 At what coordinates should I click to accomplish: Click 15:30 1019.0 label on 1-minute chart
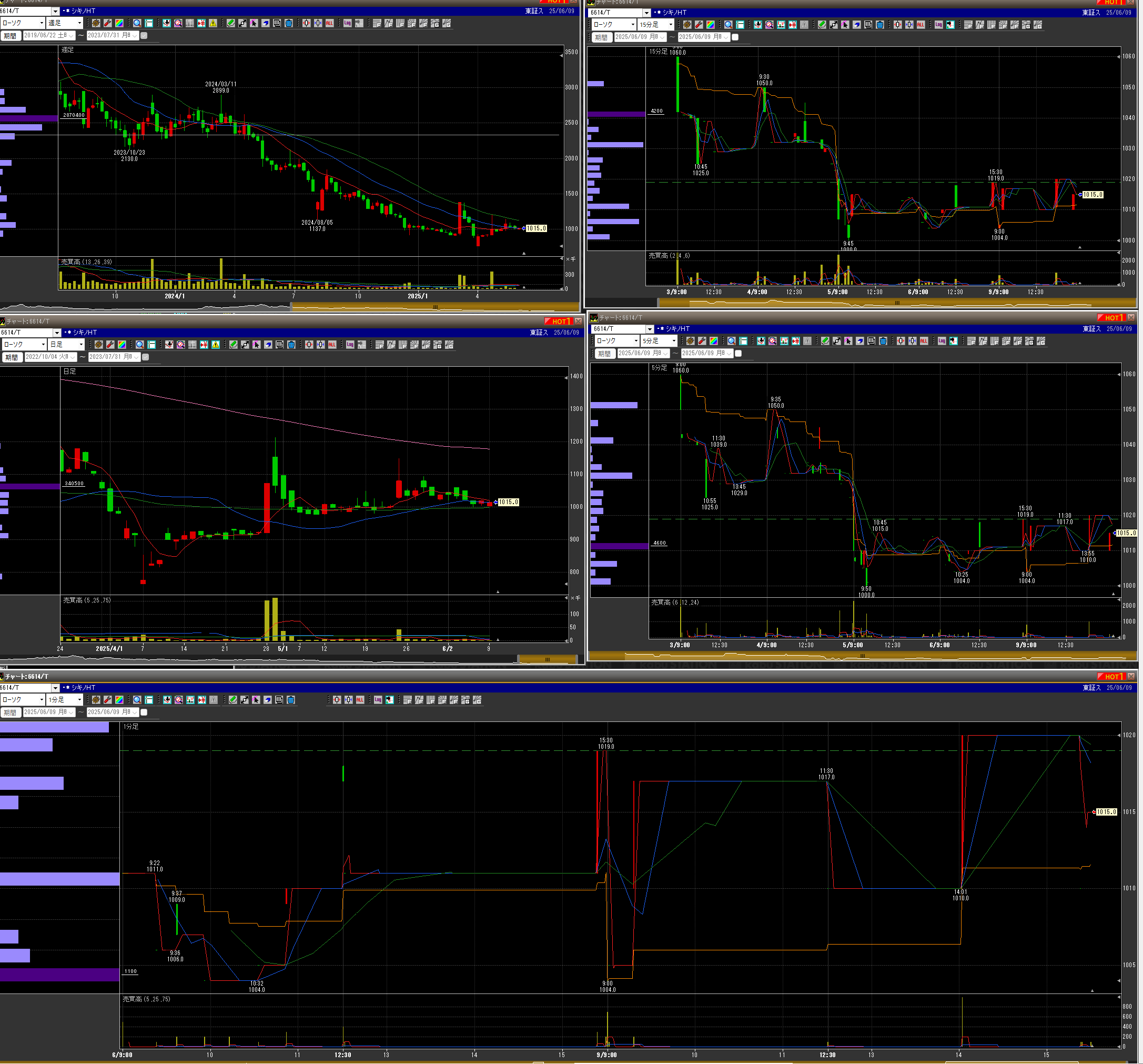pos(606,744)
